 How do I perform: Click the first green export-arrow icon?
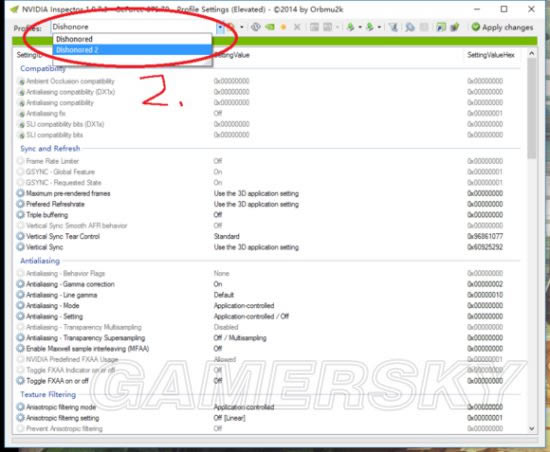coord(350,27)
